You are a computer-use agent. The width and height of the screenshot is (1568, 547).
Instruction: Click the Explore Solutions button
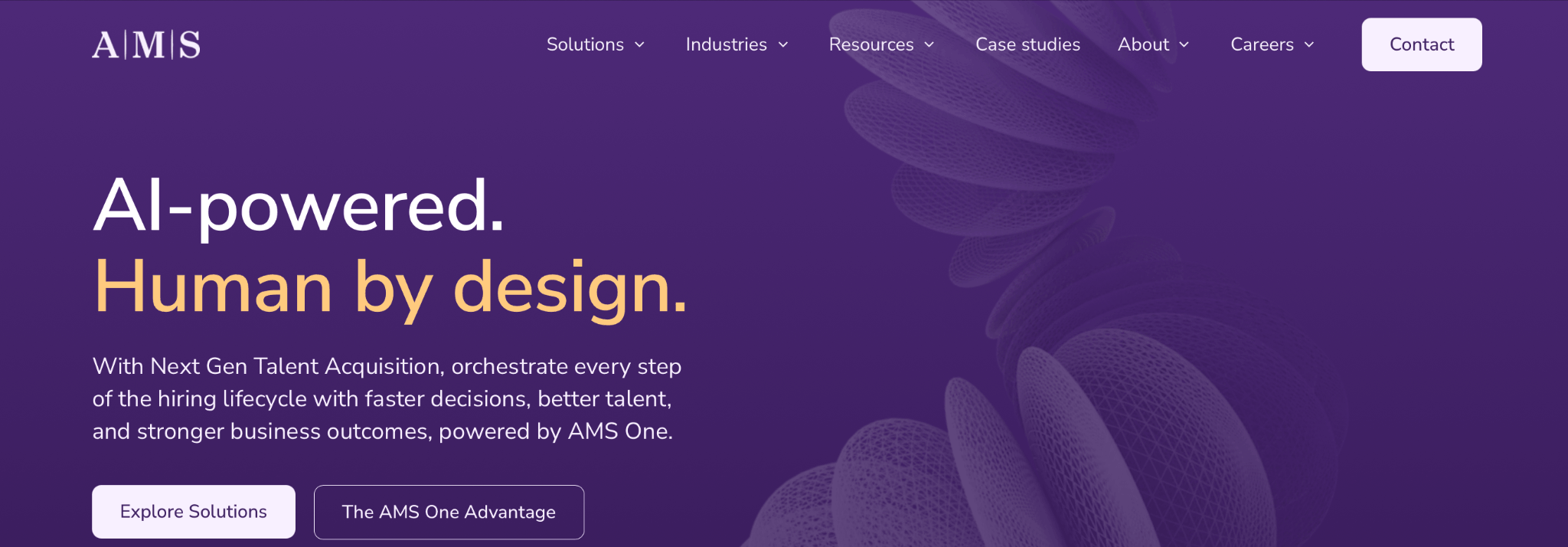[x=194, y=512]
